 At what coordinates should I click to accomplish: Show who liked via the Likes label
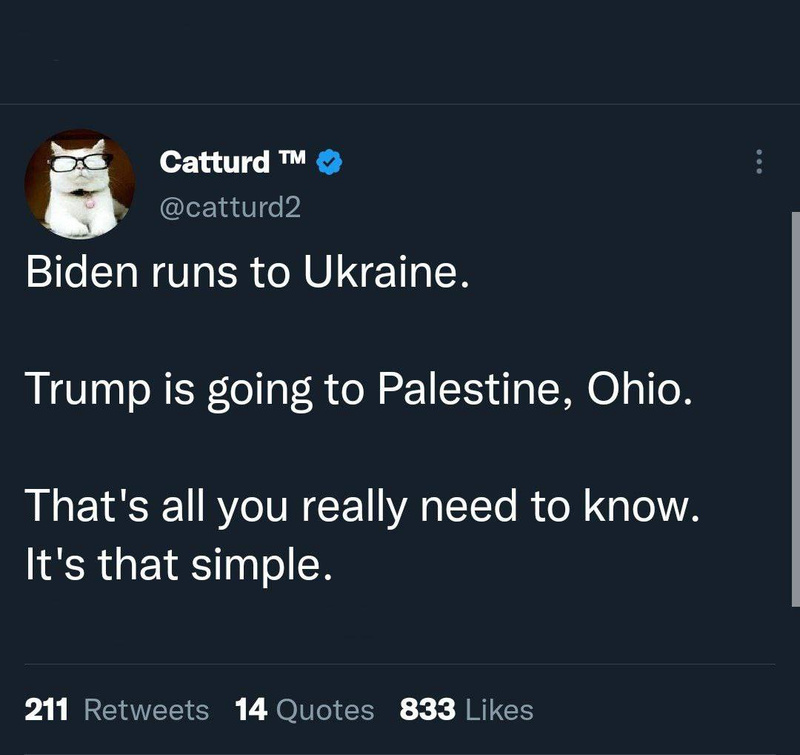[499, 710]
